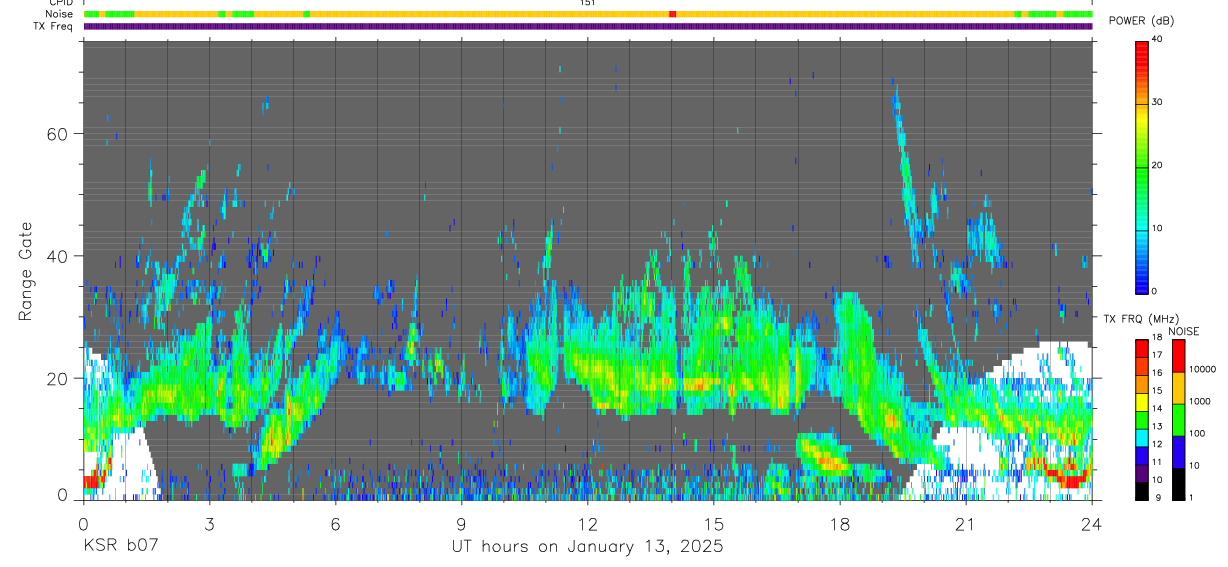Click the x-axis tick label '12'
The image size is (1228, 567).
click(x=588, y=524)
